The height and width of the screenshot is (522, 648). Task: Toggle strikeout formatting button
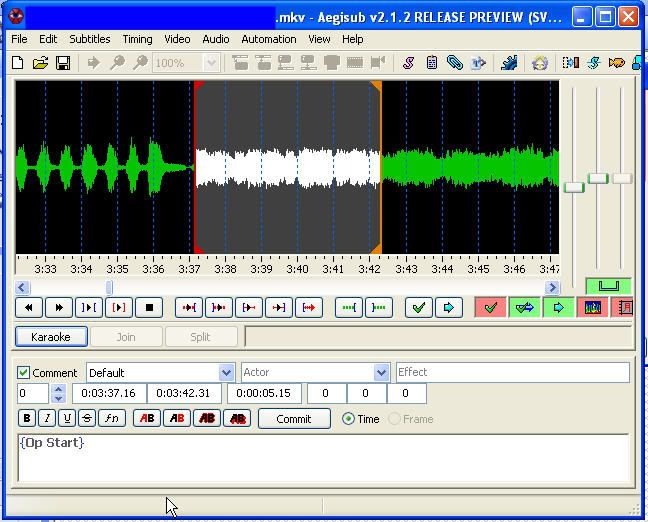point(87,418)
